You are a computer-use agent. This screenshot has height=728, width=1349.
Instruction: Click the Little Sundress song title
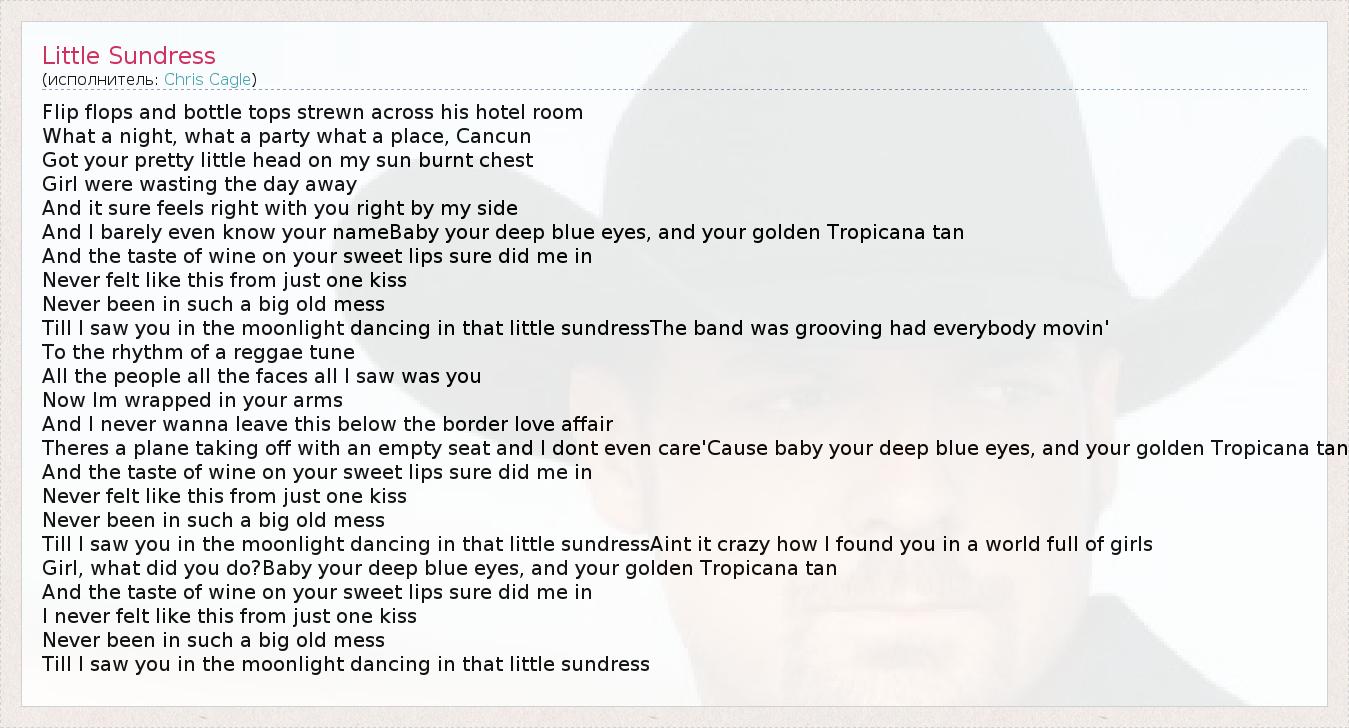tap(129, 56)
